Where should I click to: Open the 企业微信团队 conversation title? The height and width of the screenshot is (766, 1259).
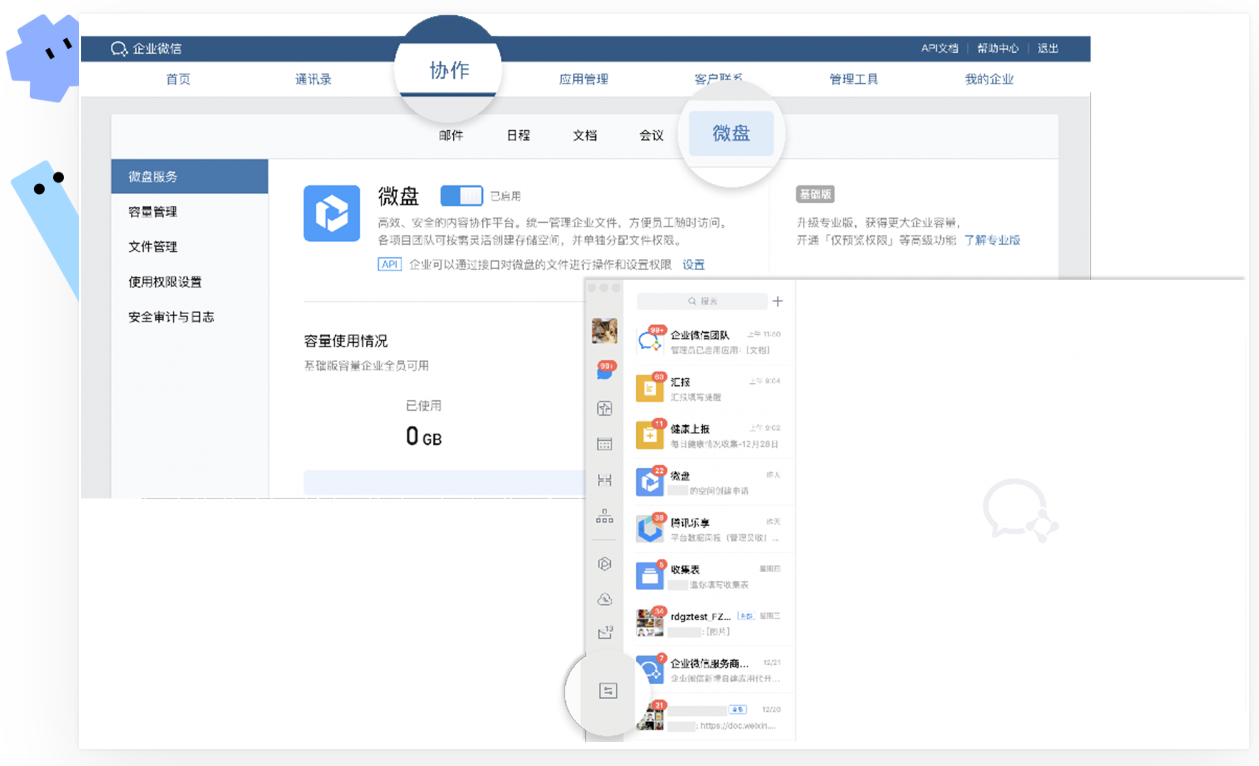700,335
